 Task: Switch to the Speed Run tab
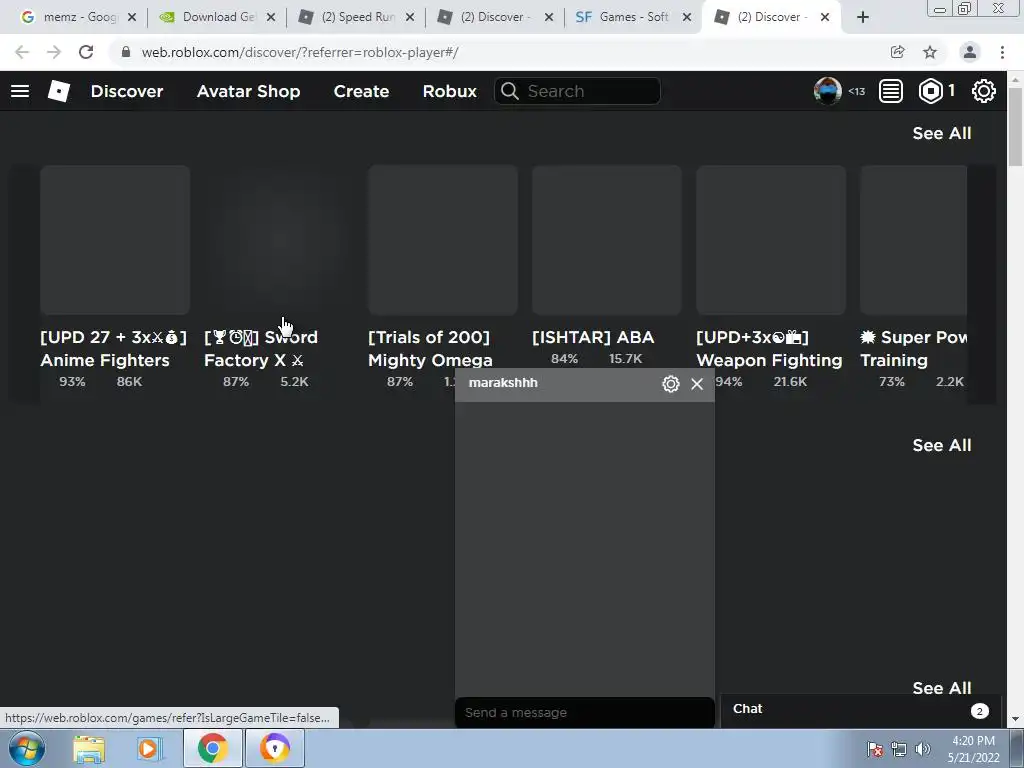click(x=357, y=17)
